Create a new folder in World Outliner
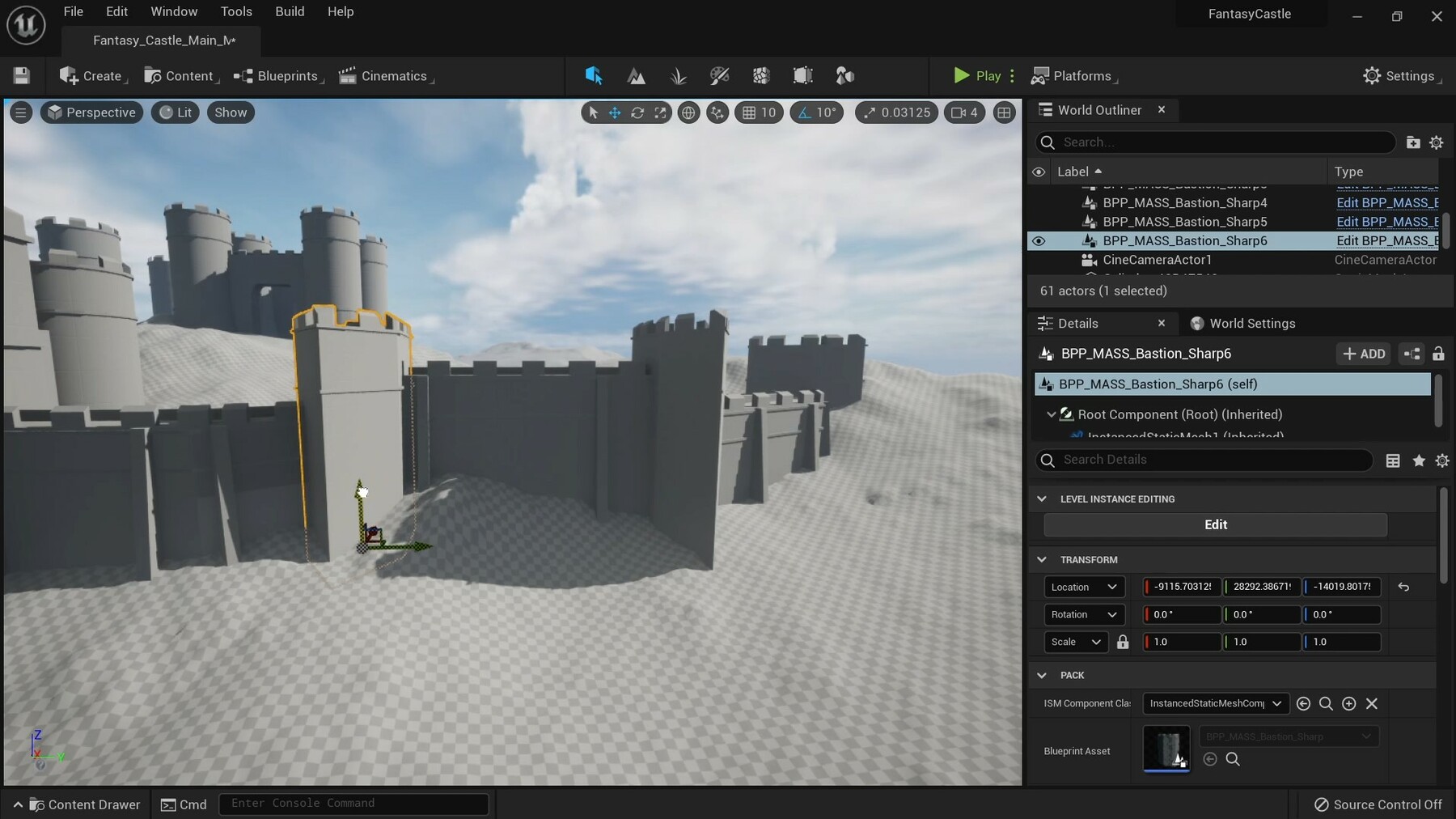Viewport: 1456px width, 819px height. (1412, 142)
